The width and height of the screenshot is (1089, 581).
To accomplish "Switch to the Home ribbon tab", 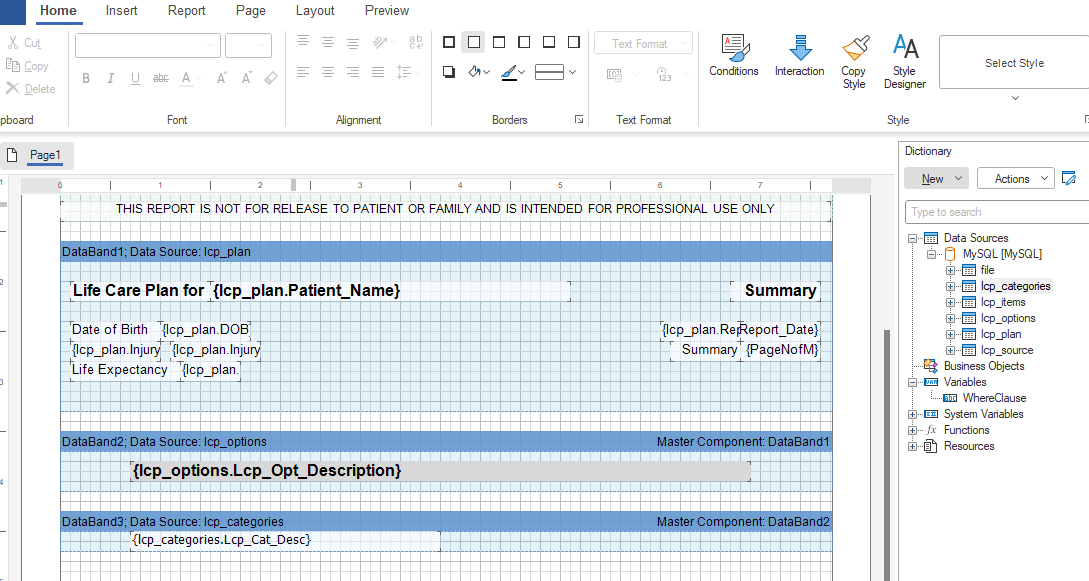I will [58, 10].
